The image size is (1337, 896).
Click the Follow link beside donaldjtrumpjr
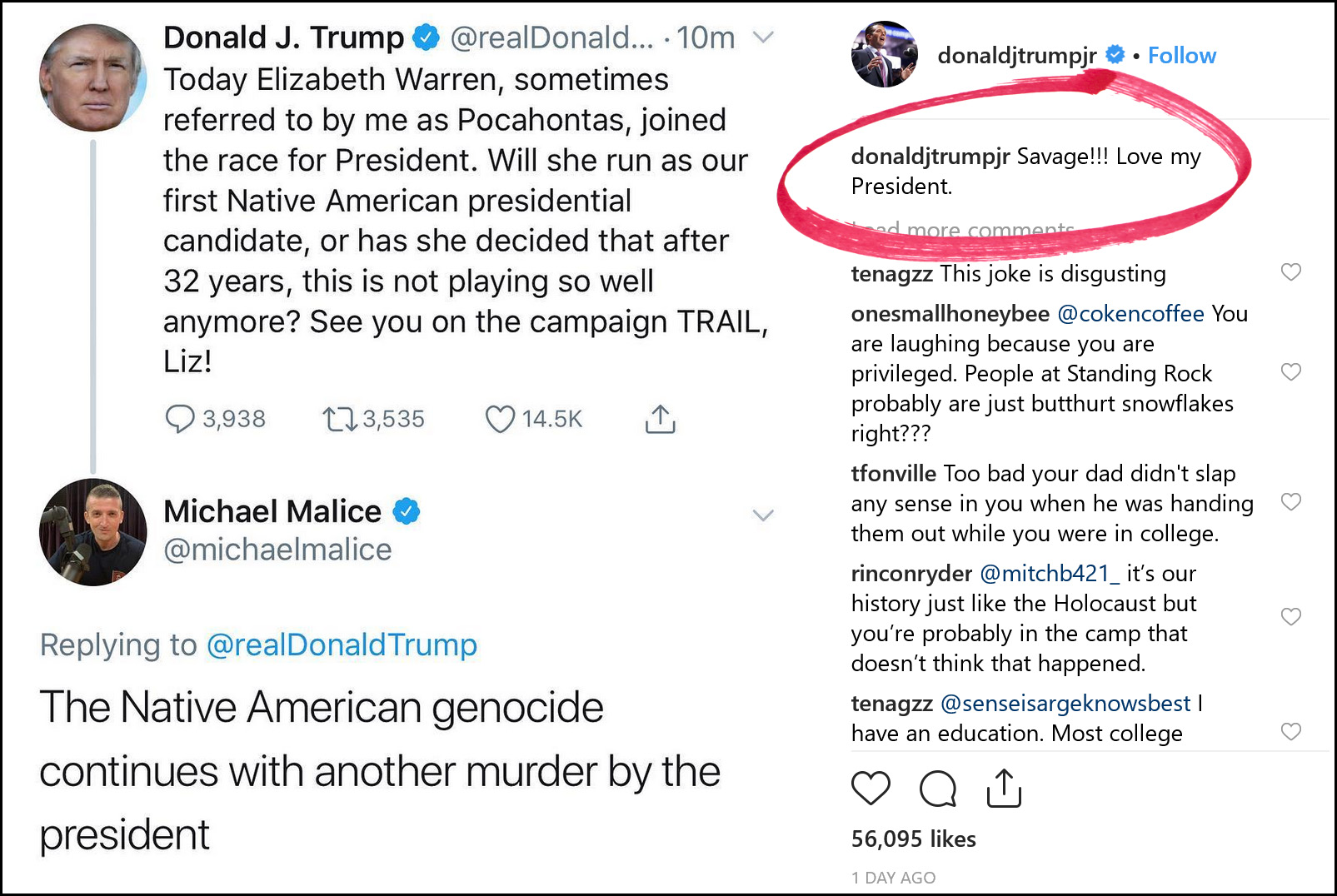pyautogui.click(x=1181, y=56)
